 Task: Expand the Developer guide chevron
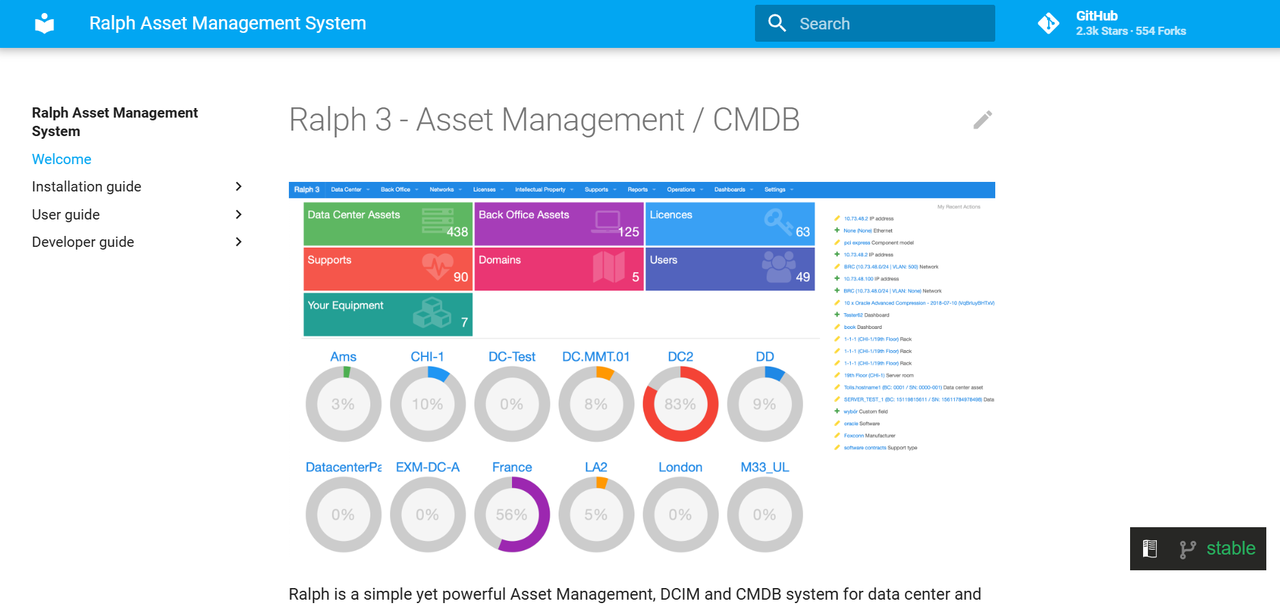click(x=238, y=242)
